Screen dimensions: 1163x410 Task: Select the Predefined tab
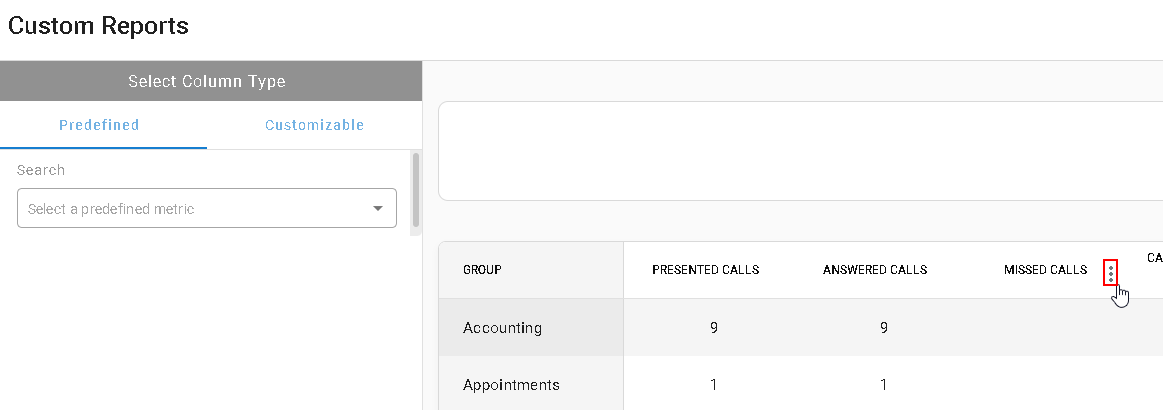point(99,125)
